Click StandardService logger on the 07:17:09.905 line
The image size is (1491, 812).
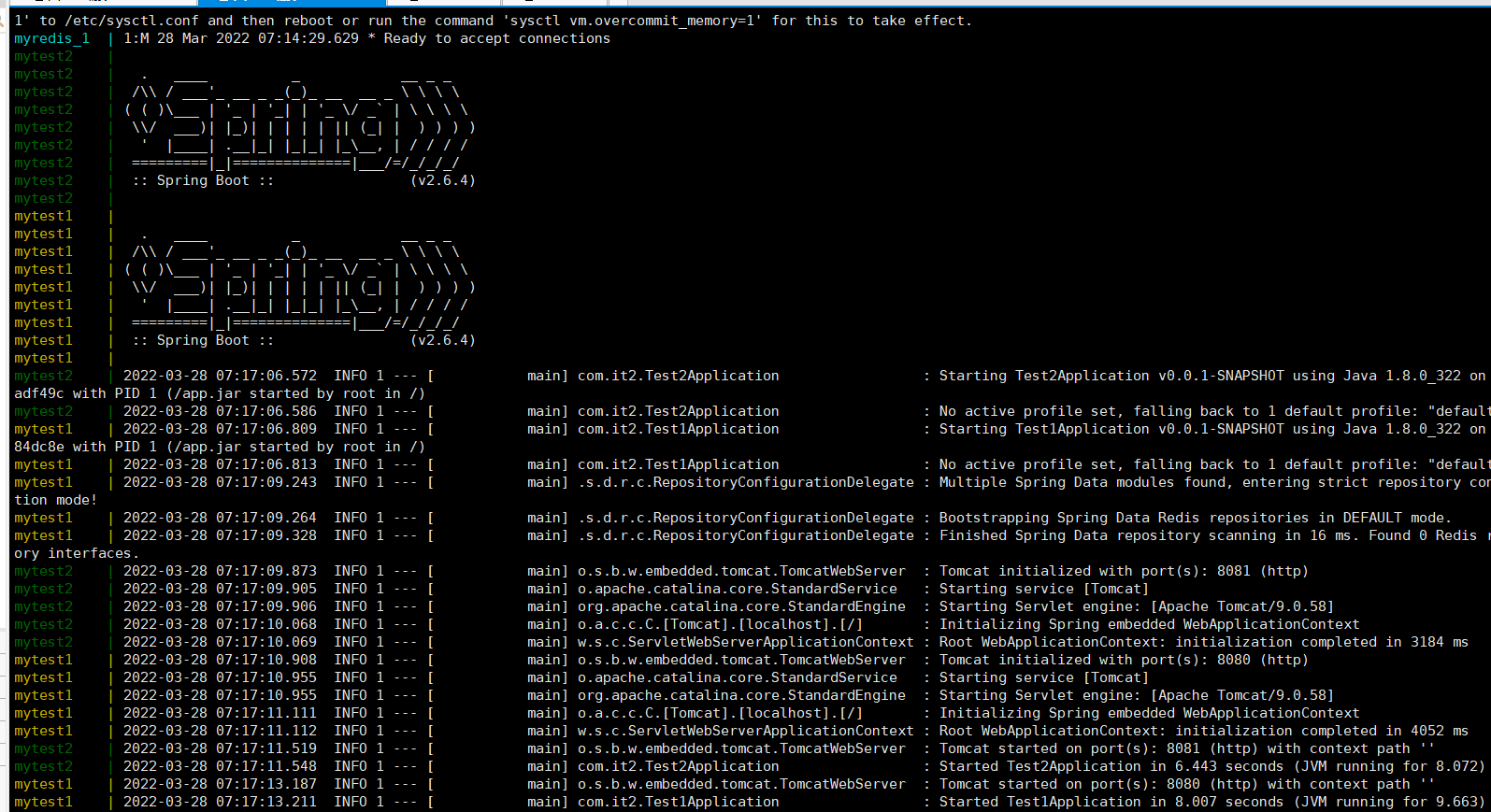pos(738,589)
